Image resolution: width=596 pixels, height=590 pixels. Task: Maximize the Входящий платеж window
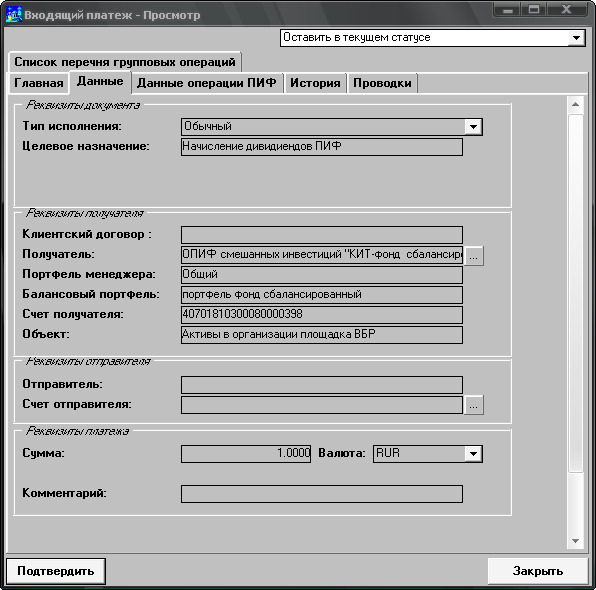click(534, 10)
